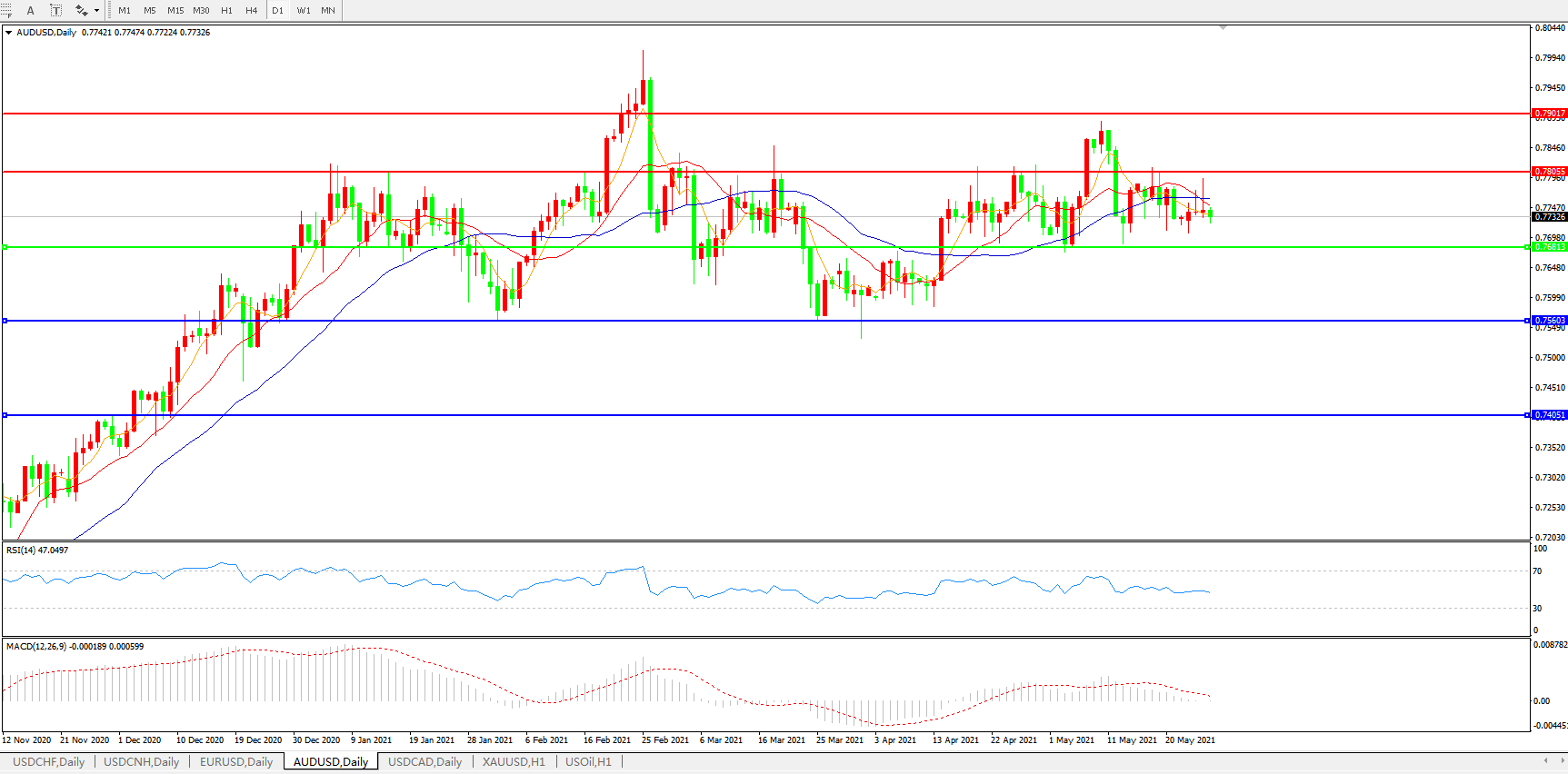1568x774 pixels.
Task: Select the green 0.76813 horizontal line label
Action: coord(1550,247)
